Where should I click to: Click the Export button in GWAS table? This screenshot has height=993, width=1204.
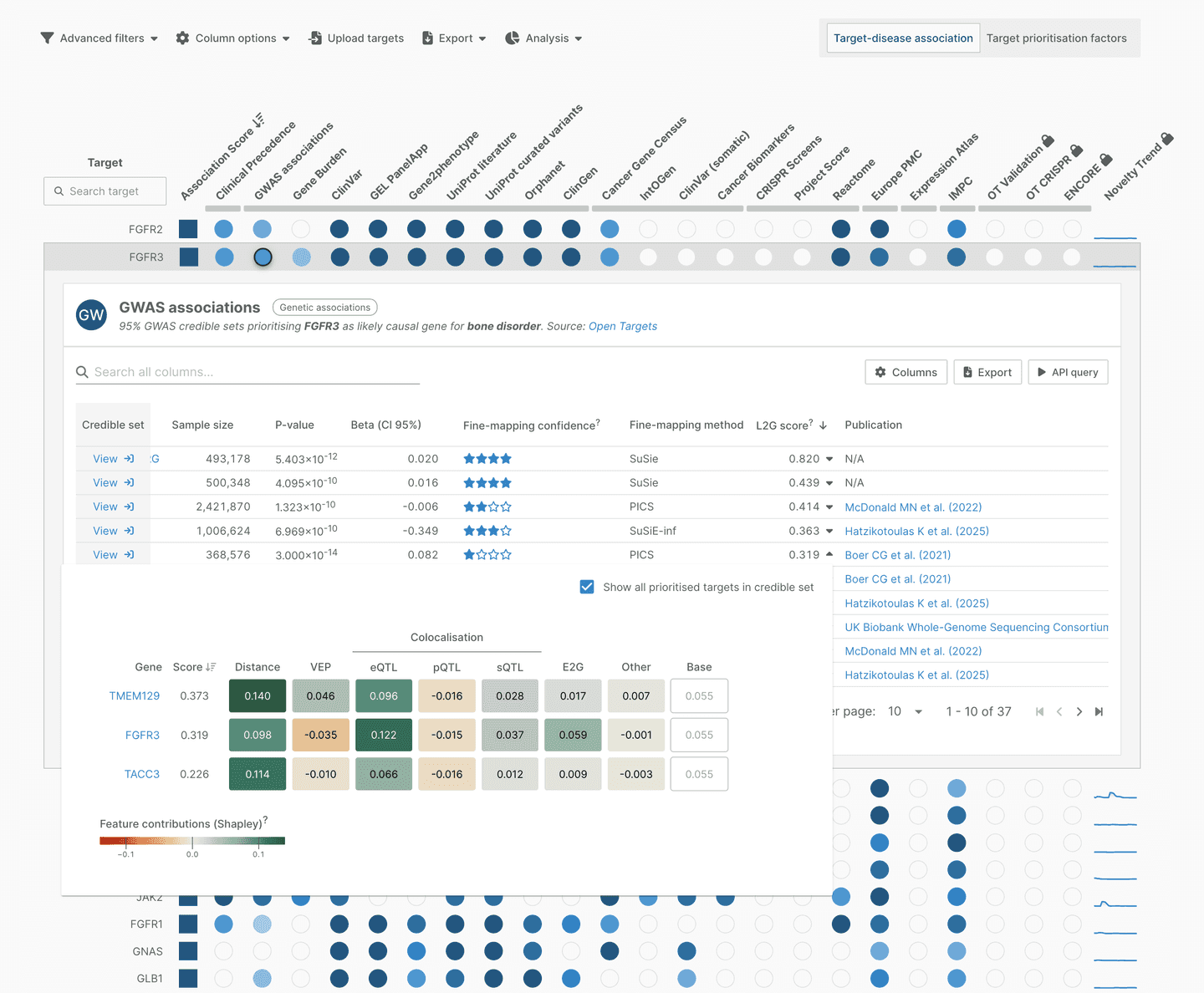click(987, 372)
